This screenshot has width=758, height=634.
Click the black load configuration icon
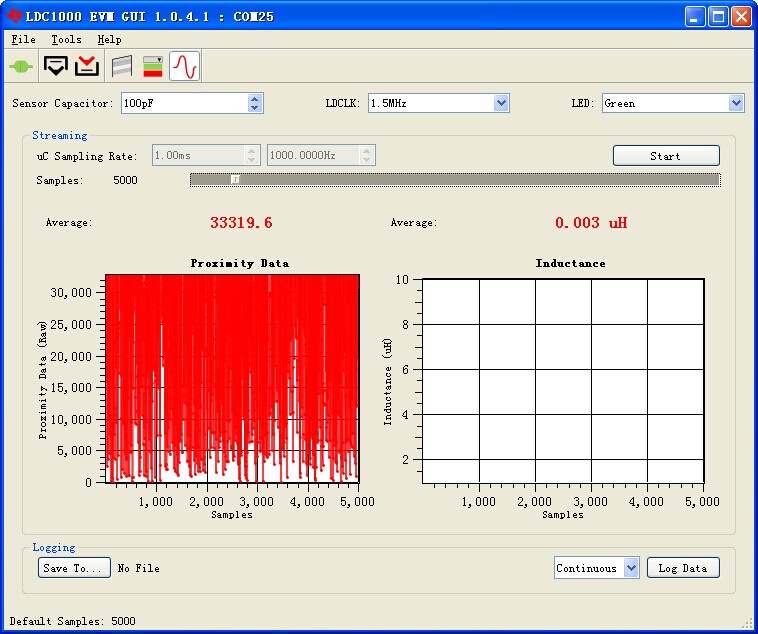pos(56,66)
